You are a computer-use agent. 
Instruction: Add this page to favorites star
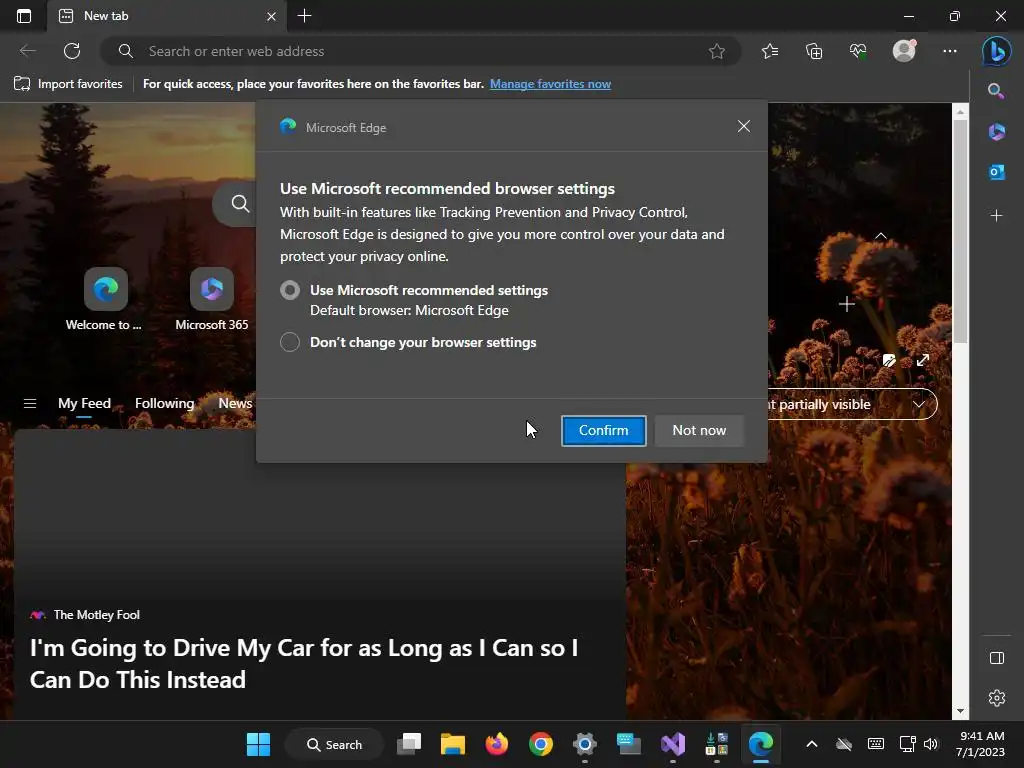click(x=716, y=51)
